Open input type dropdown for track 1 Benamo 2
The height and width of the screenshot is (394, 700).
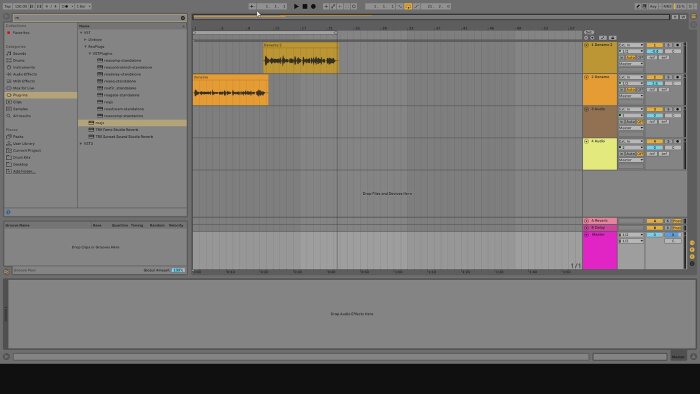click(631, 45)
